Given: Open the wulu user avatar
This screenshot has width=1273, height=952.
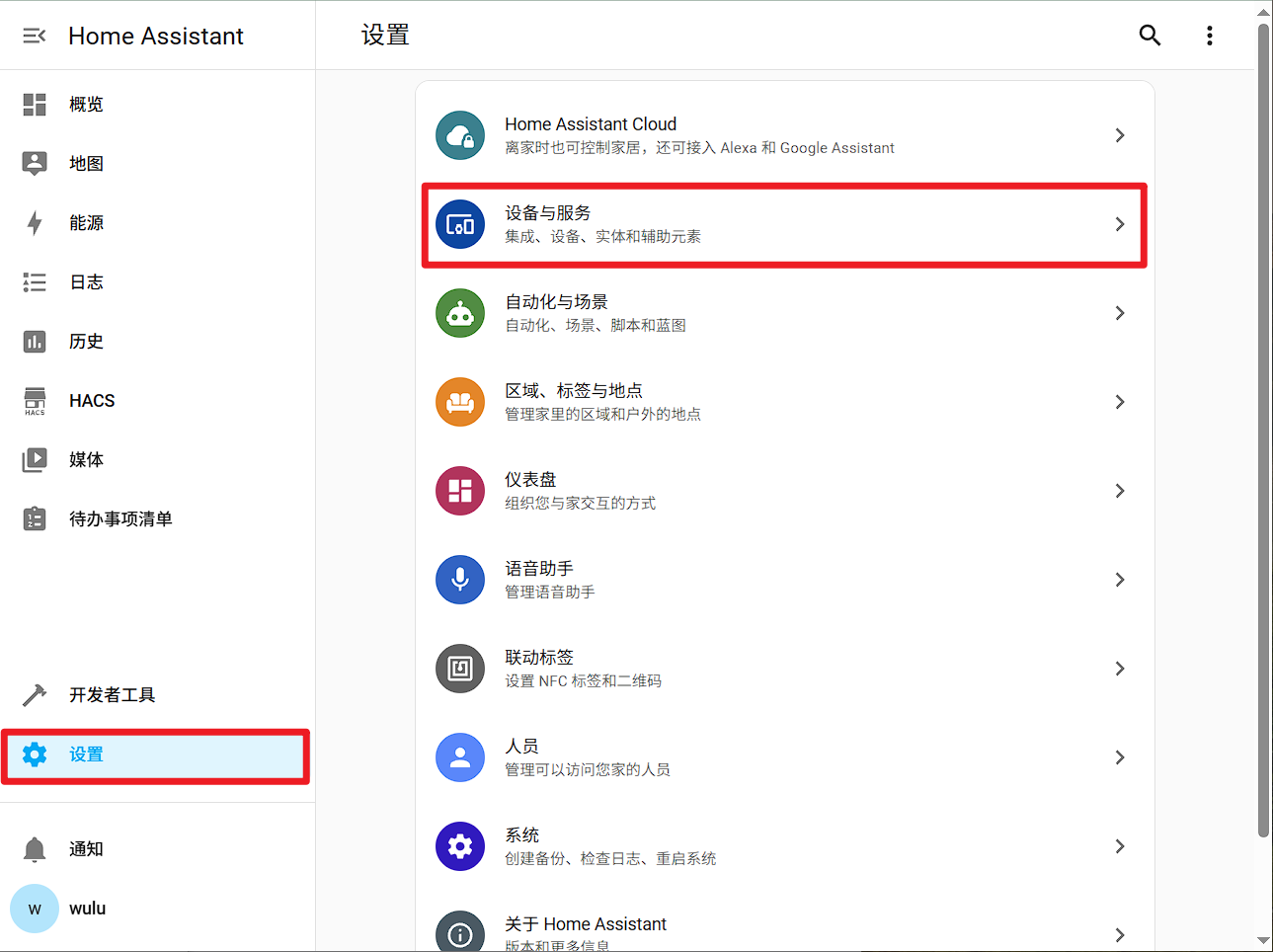Looking at the screenshot, I should click(x=35, y=909).
